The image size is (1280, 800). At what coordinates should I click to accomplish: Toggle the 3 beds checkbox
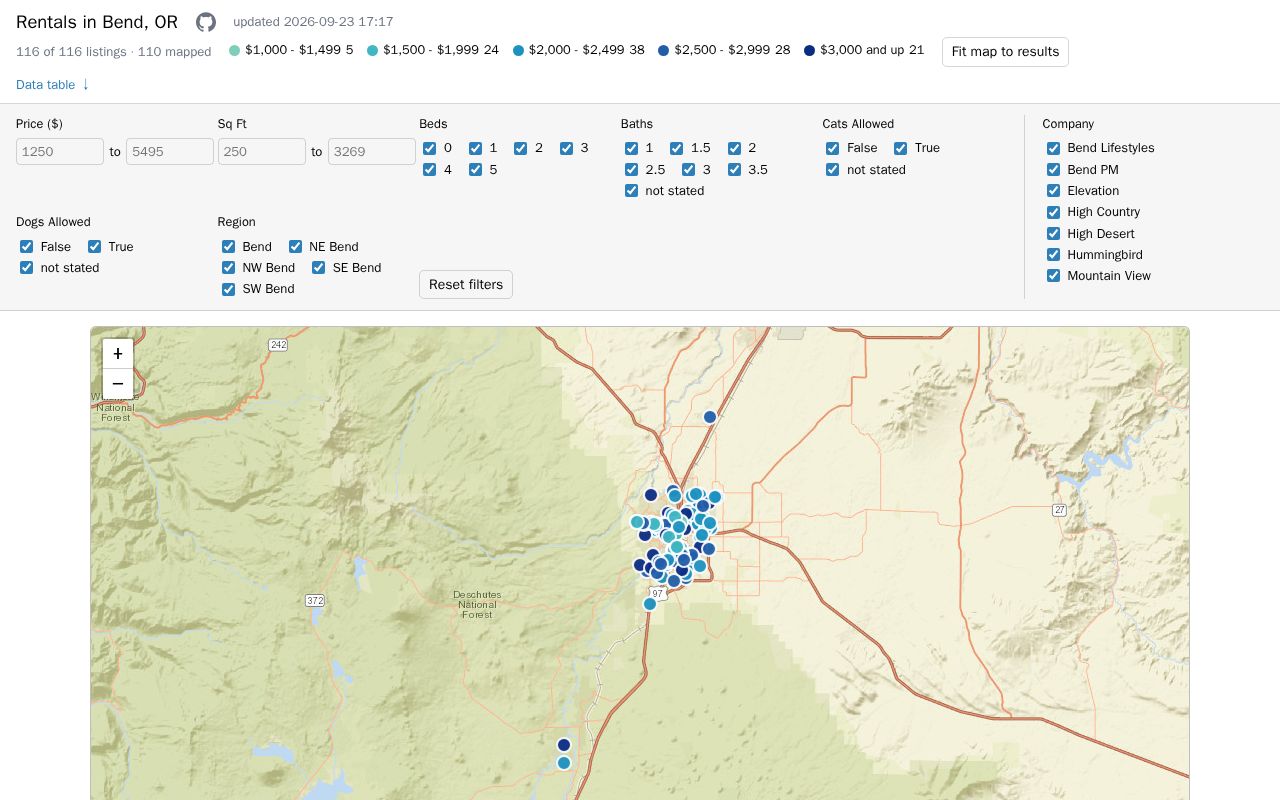pyautogui.click(x=567, y=148)
